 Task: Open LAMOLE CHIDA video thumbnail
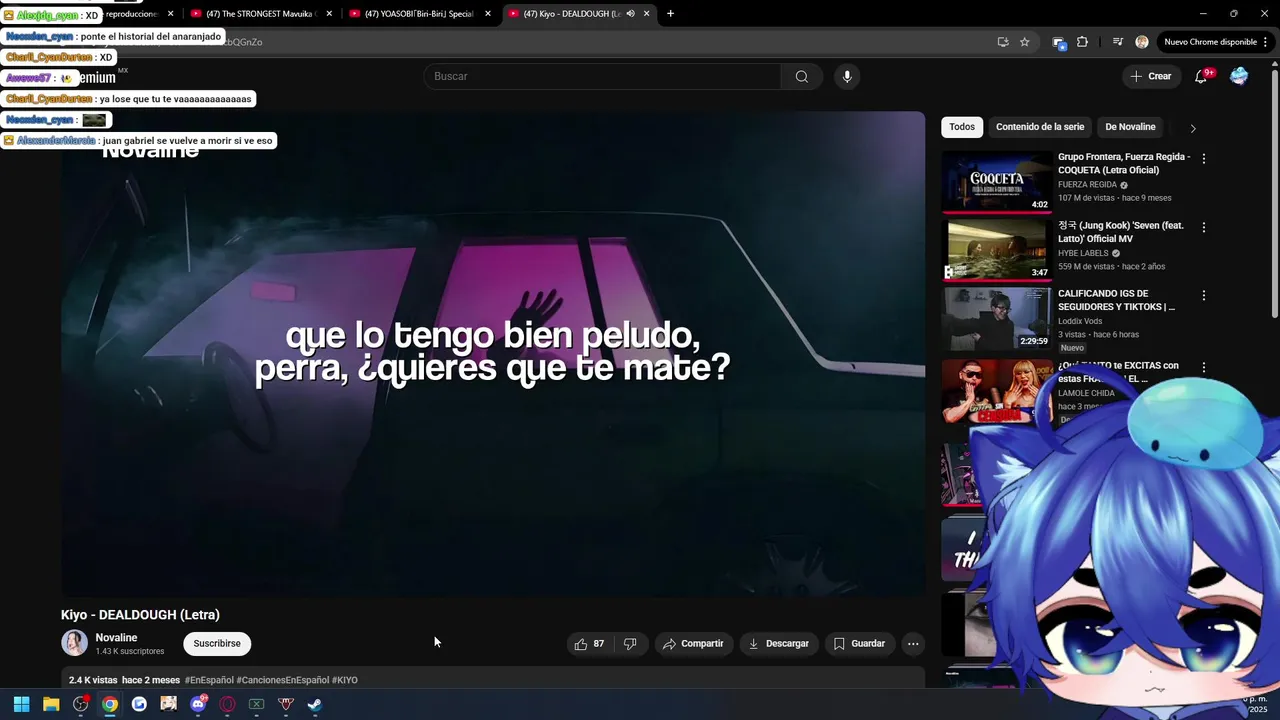997,390
